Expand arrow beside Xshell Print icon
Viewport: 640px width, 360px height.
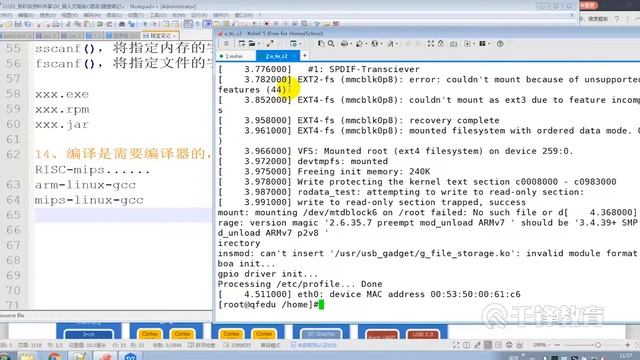tap(351, 44)
